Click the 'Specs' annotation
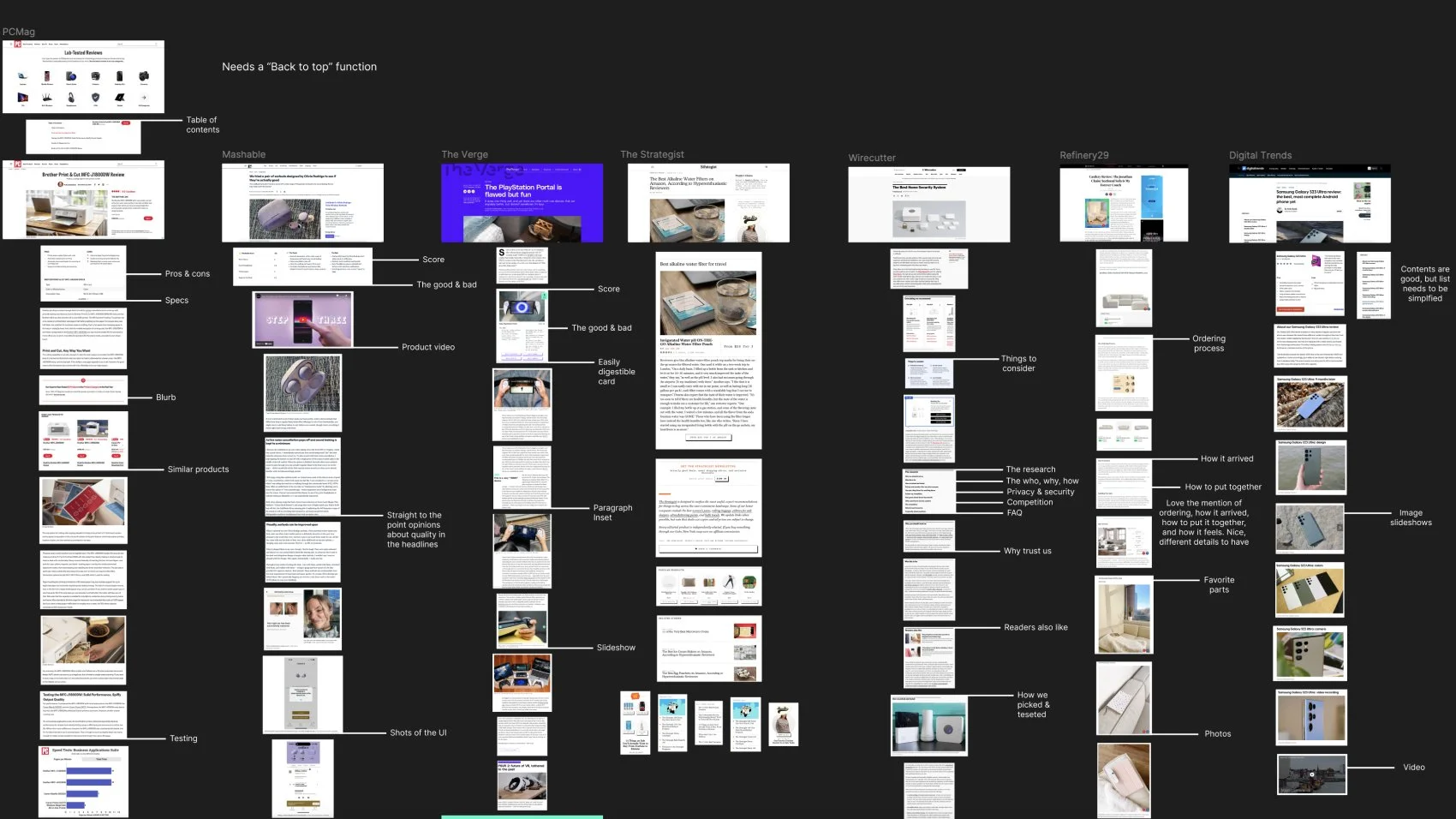1456x819 pixels. pos(176,301)
